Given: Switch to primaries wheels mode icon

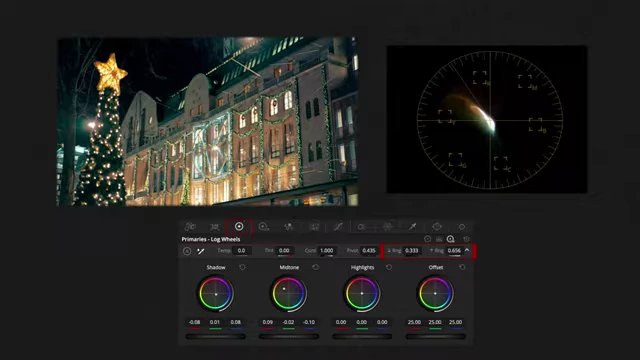Looking at the screenshot, I should click(427, 239).
